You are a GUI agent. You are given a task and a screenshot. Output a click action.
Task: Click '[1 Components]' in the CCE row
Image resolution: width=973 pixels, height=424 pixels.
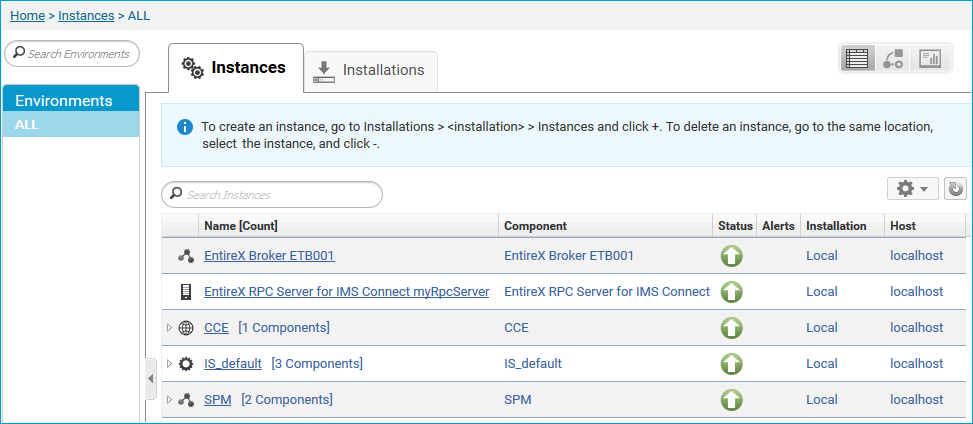click(x=284, y=328)
